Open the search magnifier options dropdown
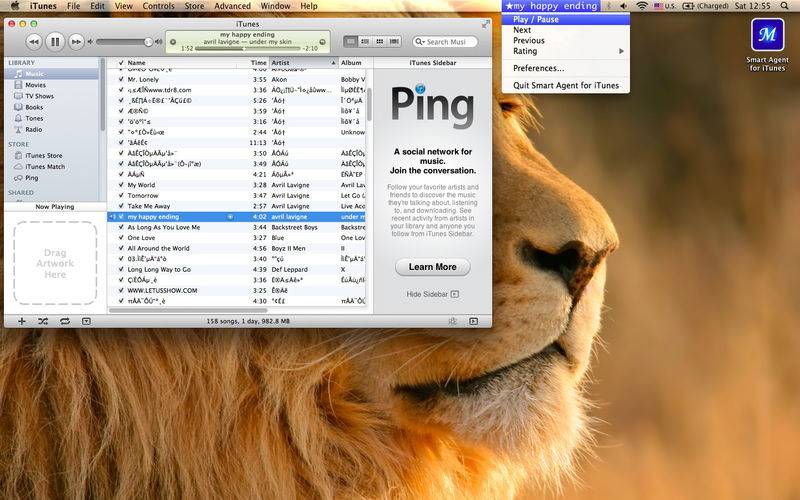The width and height of the screenshot is (800, 500). [419, 42]
